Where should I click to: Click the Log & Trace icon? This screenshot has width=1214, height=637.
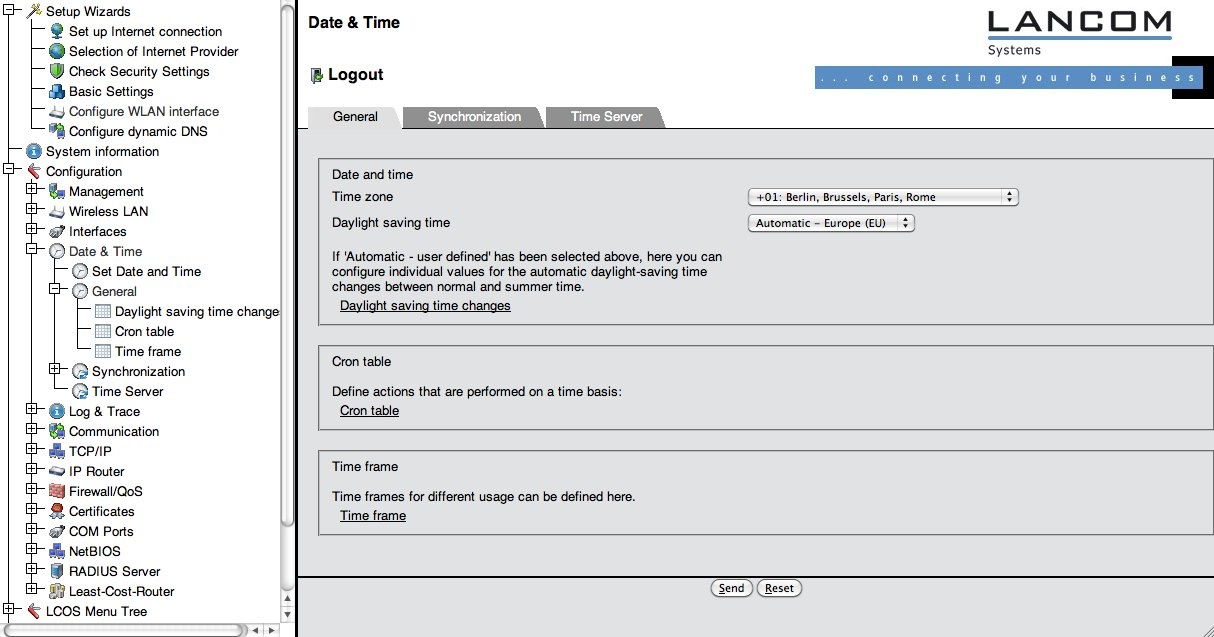tap(57, 411)
